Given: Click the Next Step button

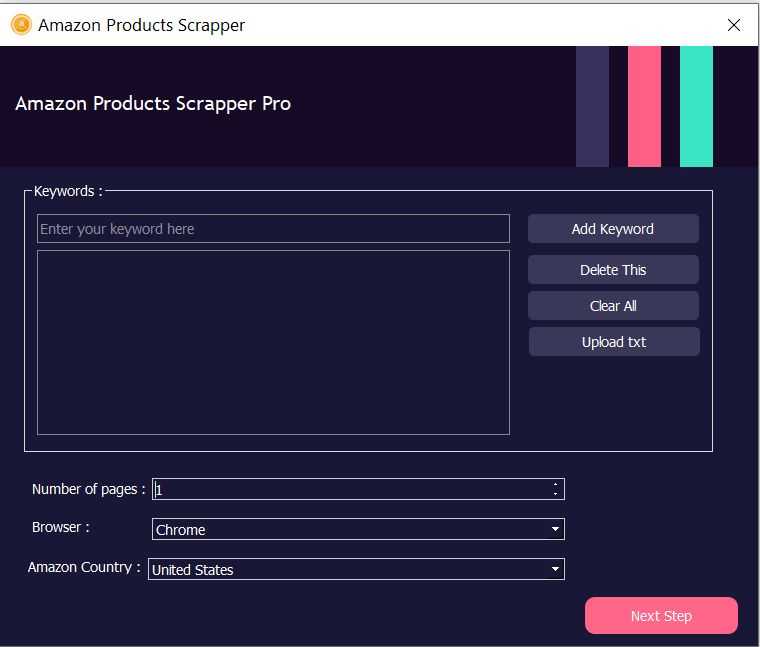Looking at the screenshot, I should (x=661, y=615).
